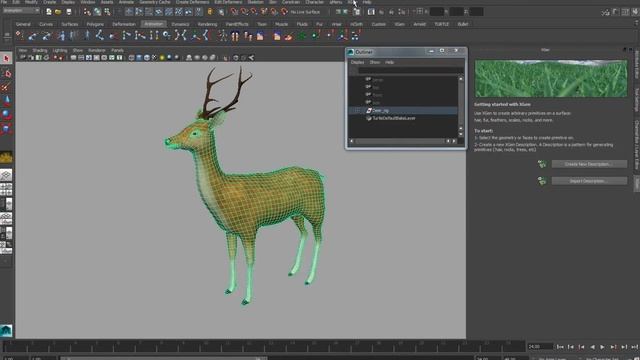Activate the Lasso select tool
This screenshot has width=640, height=360.
7,74
